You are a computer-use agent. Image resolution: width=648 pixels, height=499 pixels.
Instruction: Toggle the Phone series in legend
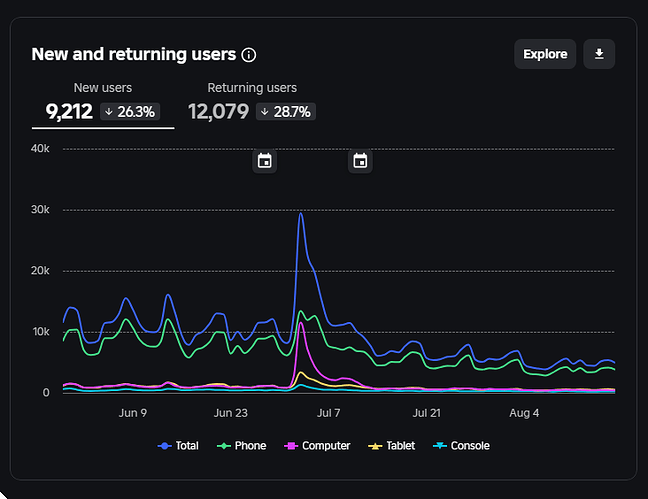[241, 446]
